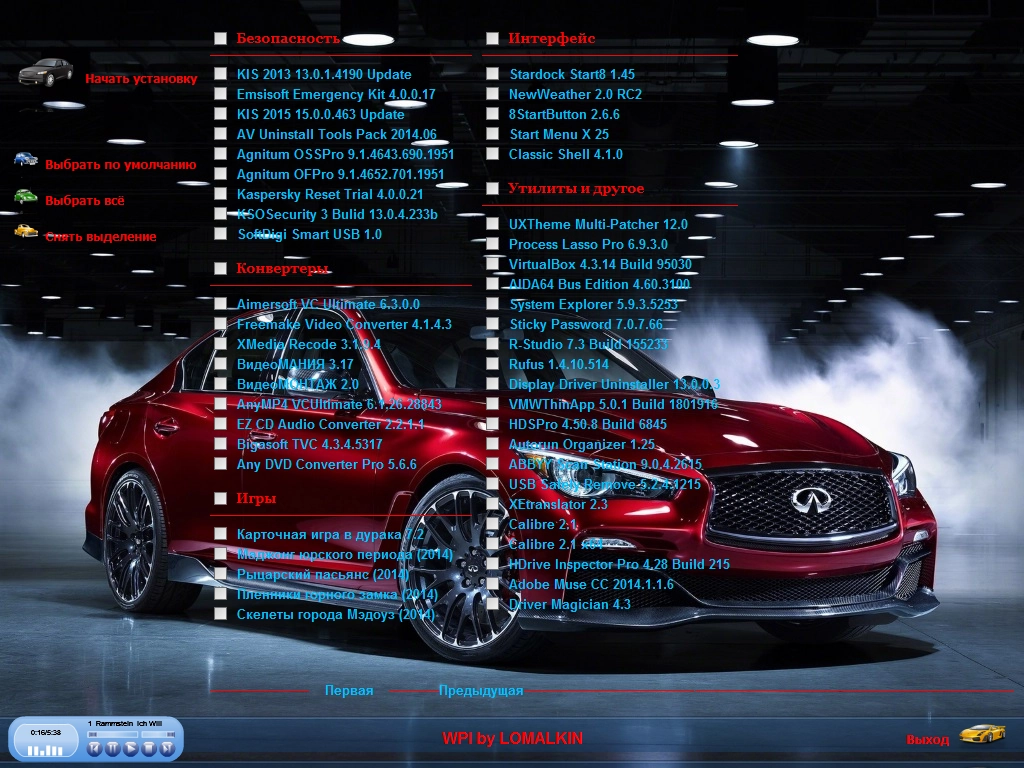Image resolution: width=1024 pixels, height=768 pixels.
Task: Click Agnitum OFPro 9.1.4652.701.1951 text
Action: tap(340, 174)
